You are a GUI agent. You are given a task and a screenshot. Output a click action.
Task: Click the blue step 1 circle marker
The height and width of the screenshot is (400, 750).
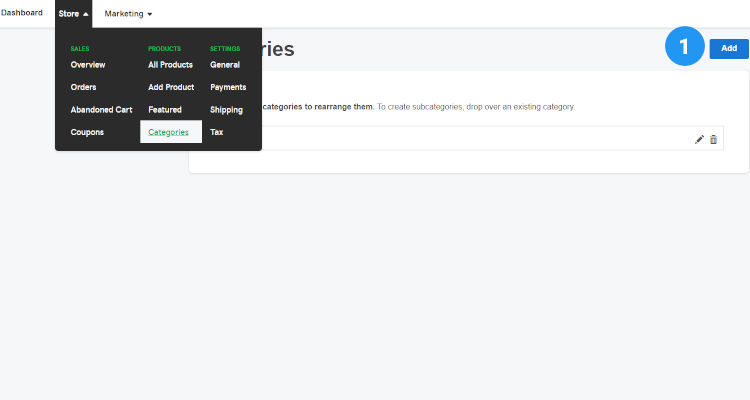coord(684,47)
